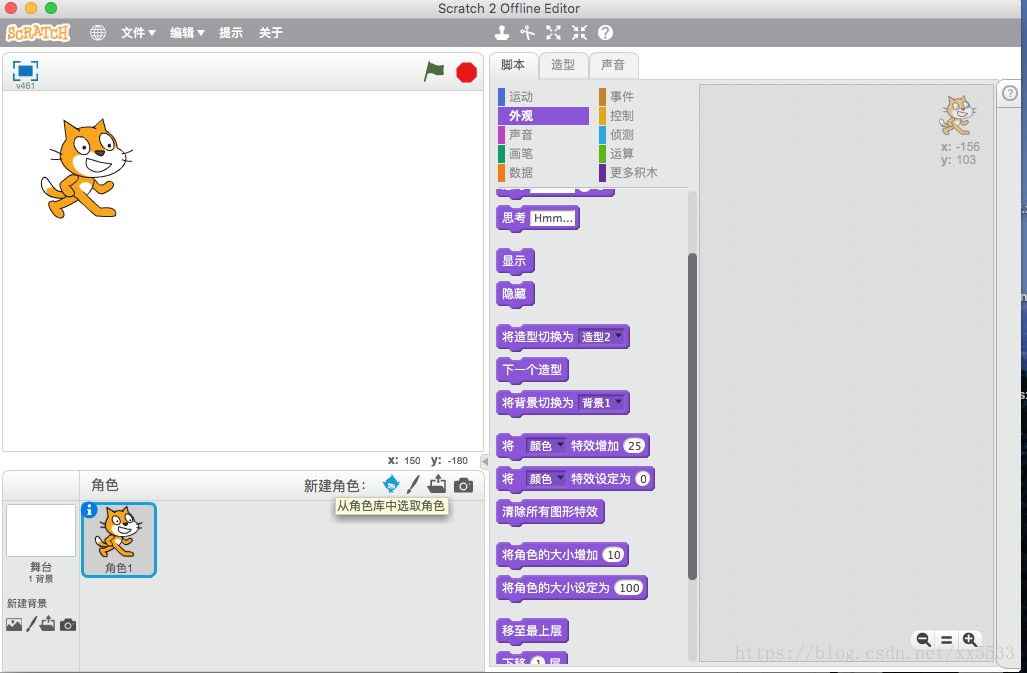Click the block help question tool

click(605, 32)
